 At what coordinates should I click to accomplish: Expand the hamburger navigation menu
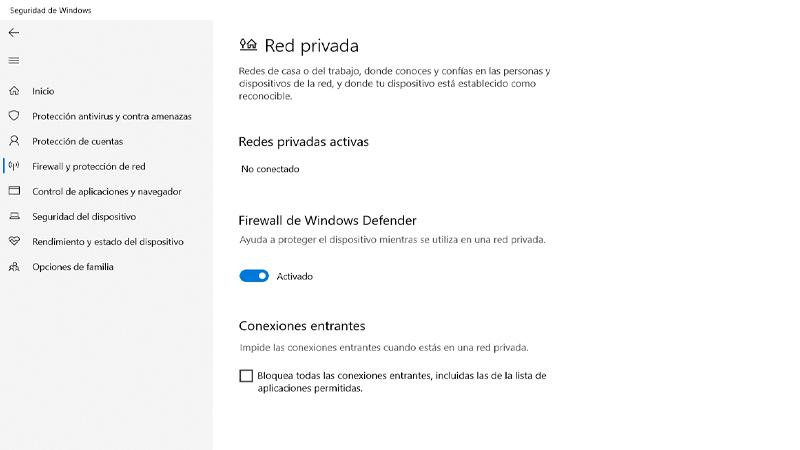point(14,61)
